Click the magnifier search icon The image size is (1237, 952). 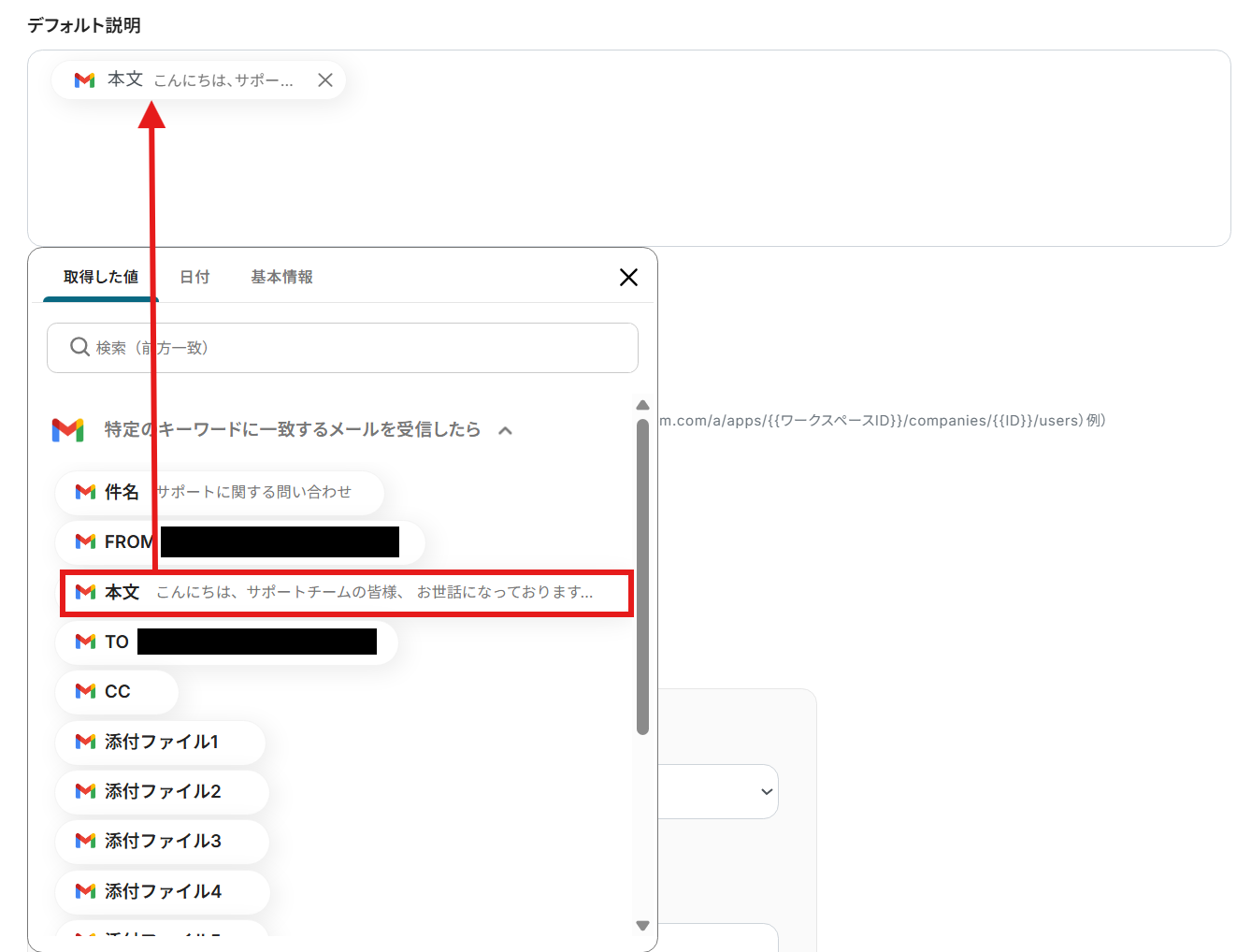[79, 347]
